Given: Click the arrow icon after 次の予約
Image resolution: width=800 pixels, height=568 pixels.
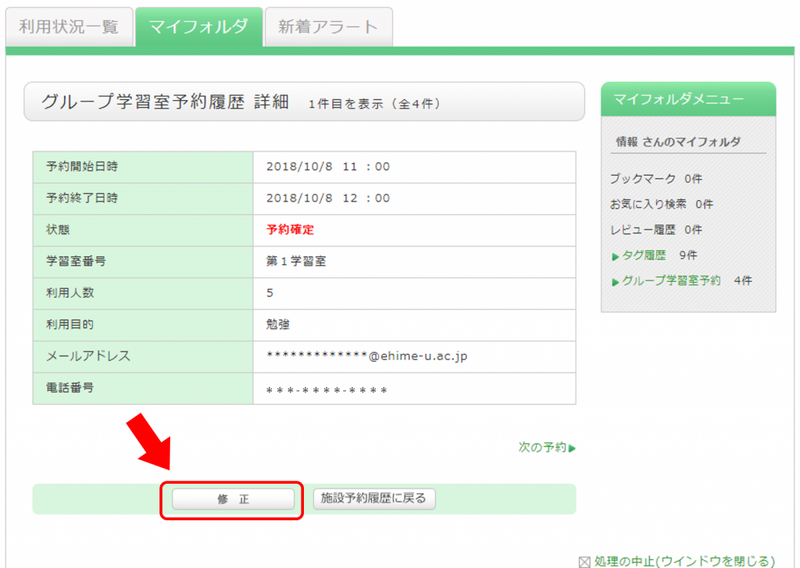Looking at the screenshot, I should (x=573, y=448).
